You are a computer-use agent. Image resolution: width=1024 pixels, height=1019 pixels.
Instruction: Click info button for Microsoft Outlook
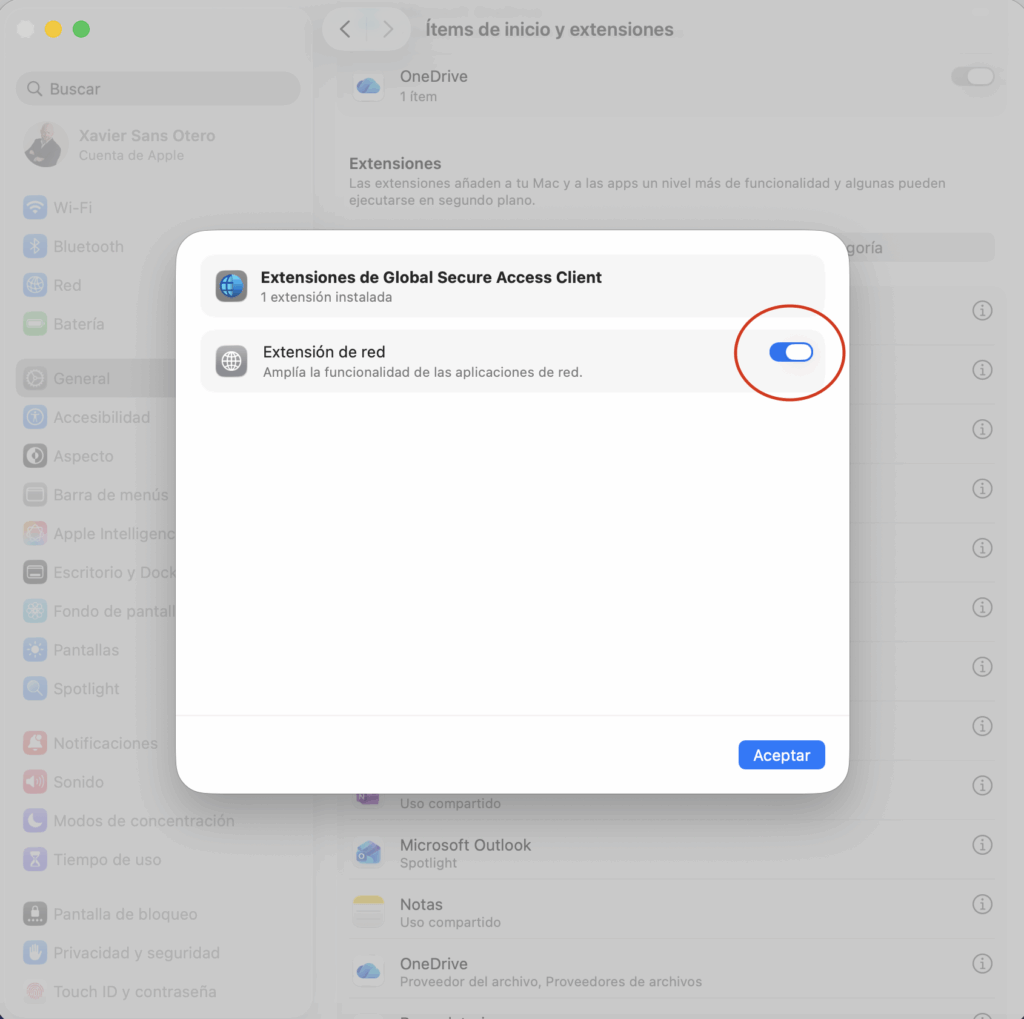tap(982, 845)
